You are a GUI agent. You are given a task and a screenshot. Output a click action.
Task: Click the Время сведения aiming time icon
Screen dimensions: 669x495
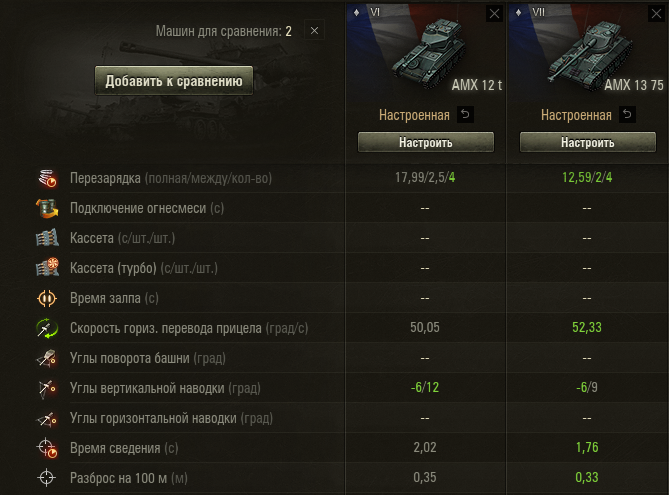tap(47, 448)
